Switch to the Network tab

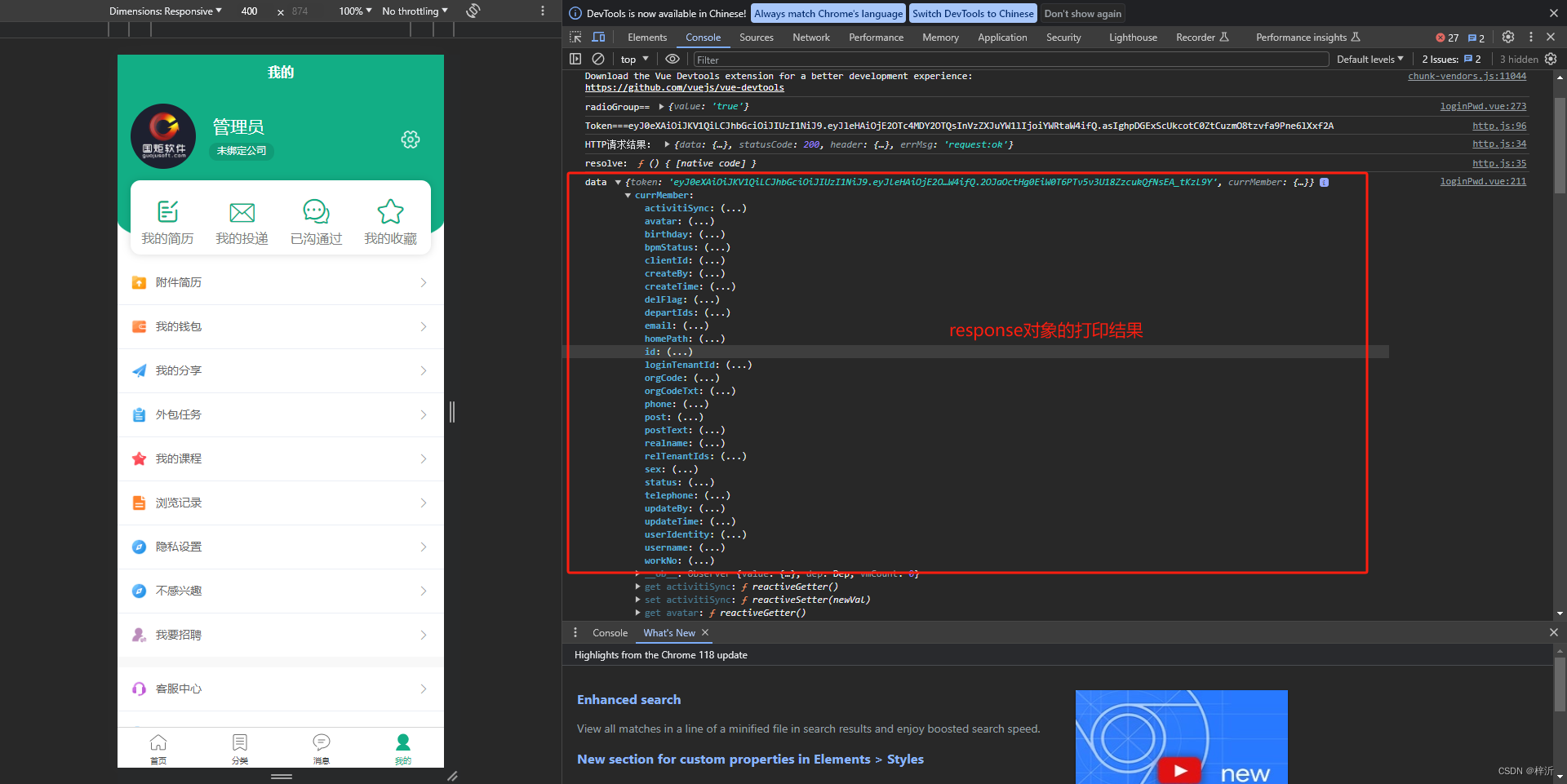810,38
